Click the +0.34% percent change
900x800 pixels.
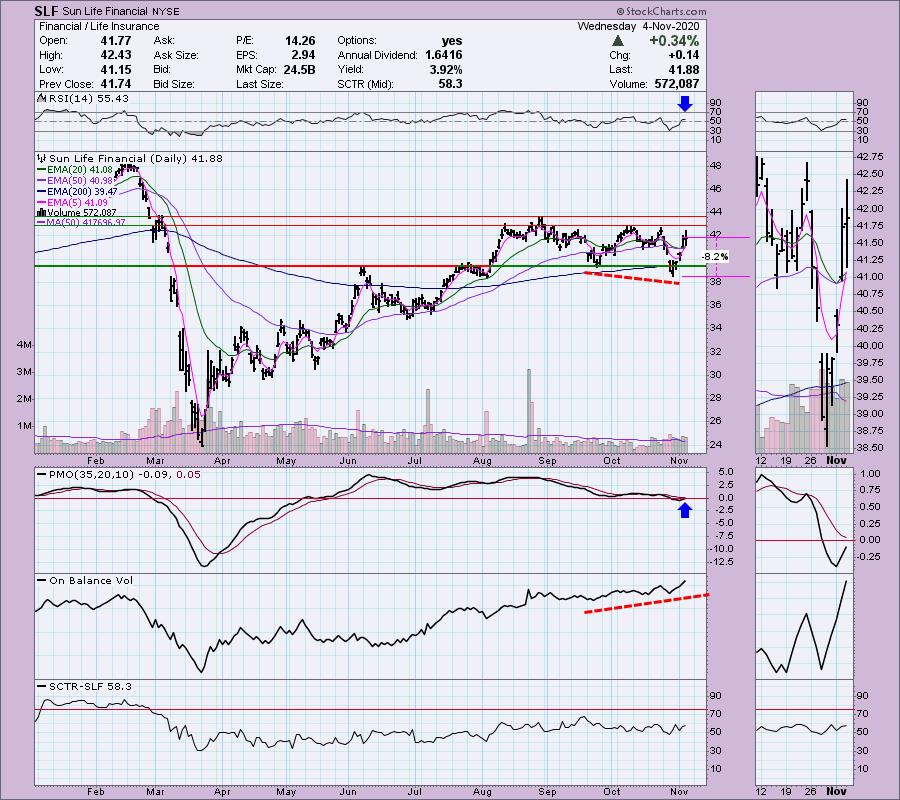pos(674,41)
